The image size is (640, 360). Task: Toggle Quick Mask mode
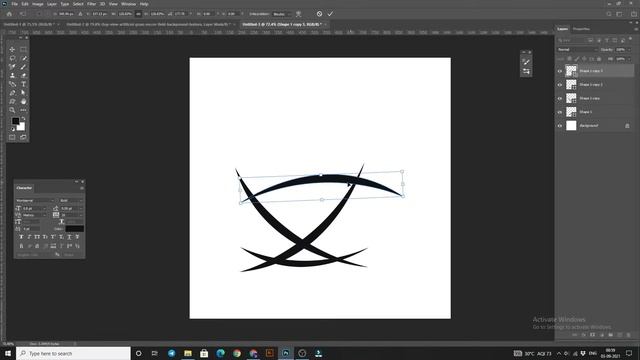pyautogui.click(x=12, y=138)
